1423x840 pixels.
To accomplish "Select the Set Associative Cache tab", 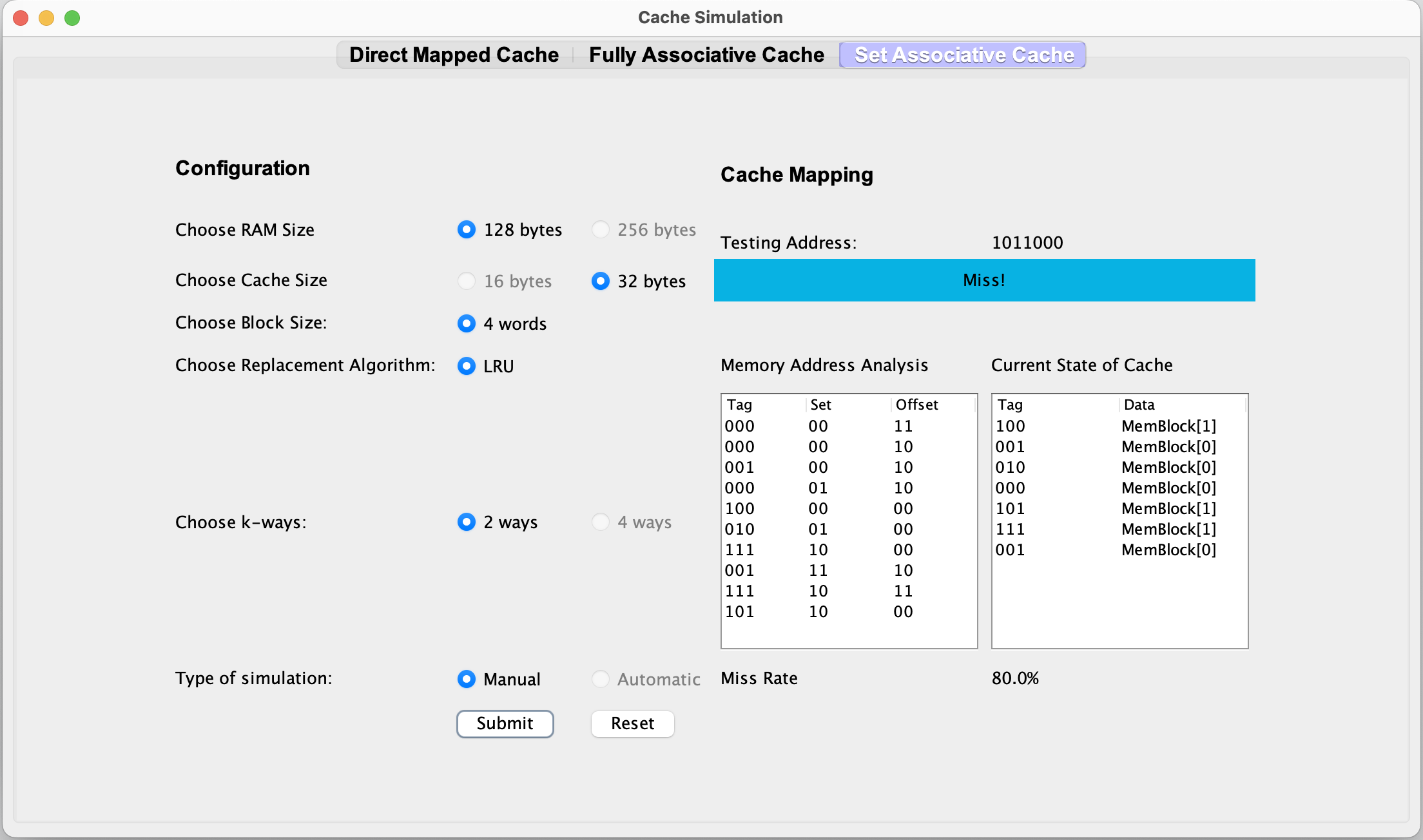I will 963,55.
